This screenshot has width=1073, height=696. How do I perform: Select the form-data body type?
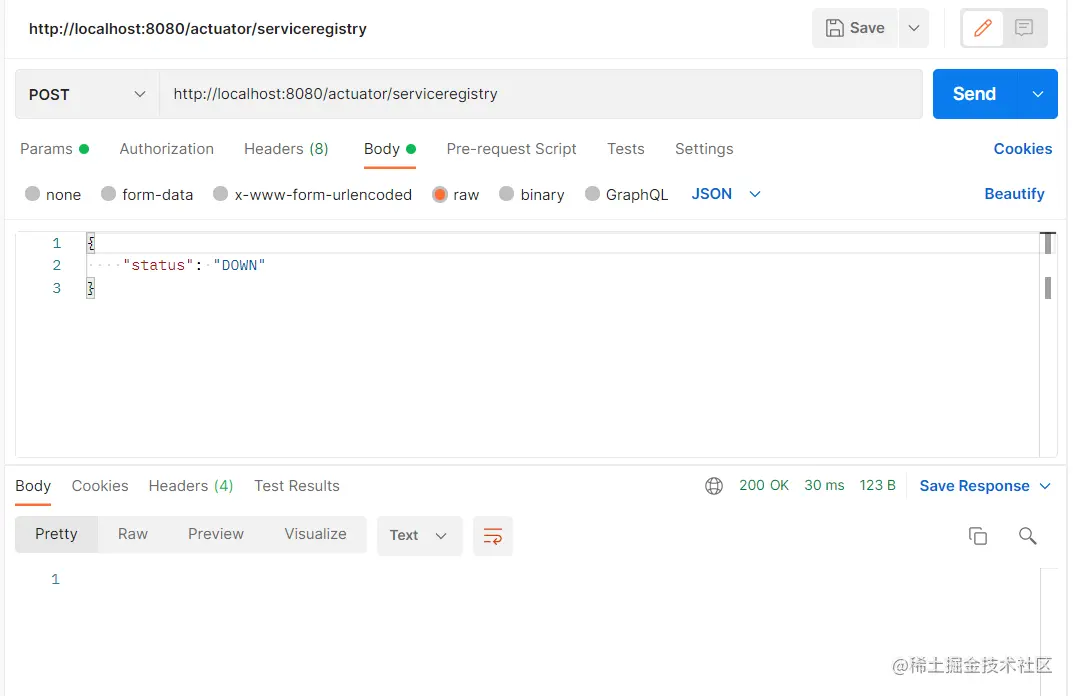point(147,194)
